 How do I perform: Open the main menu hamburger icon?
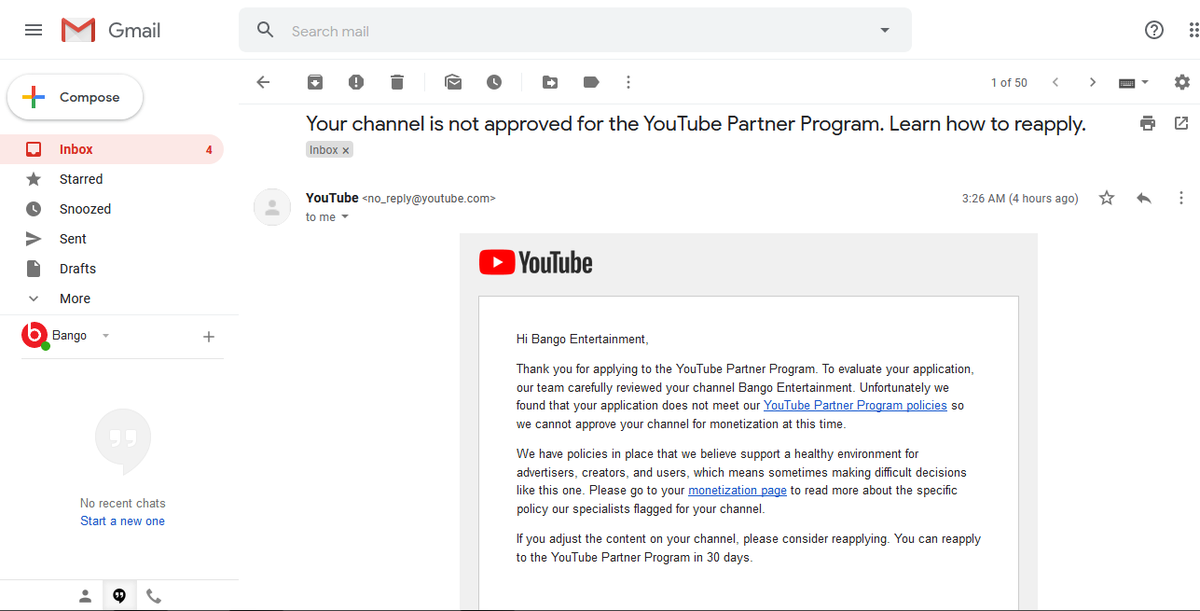click(33, 30)
